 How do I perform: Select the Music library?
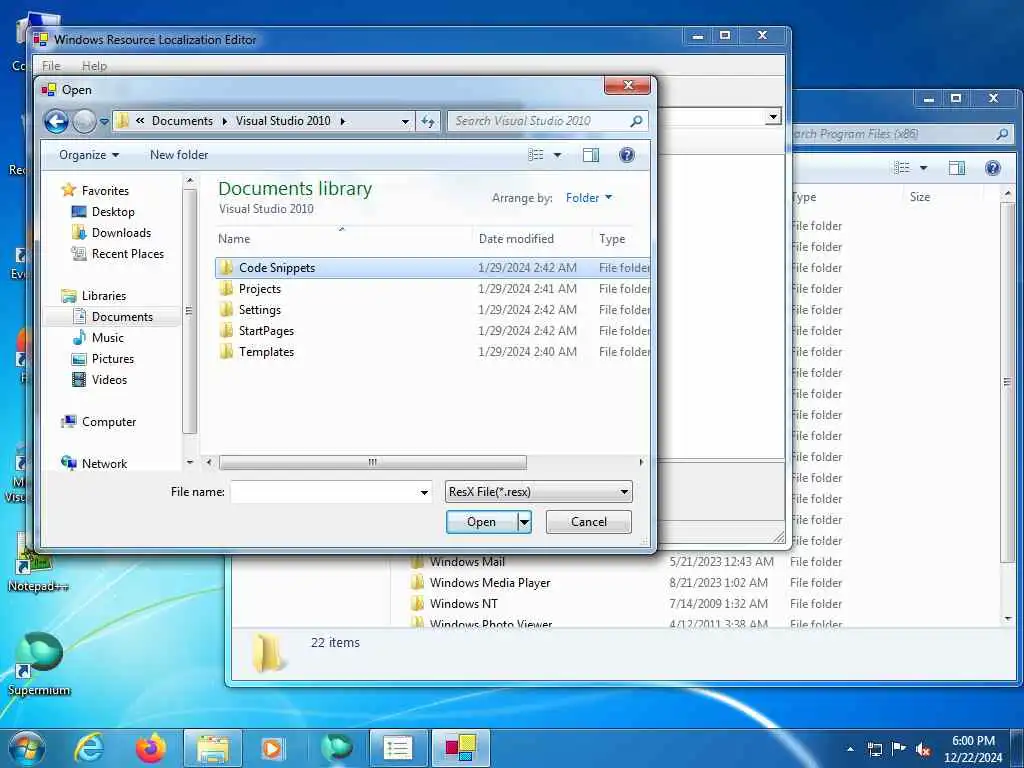click(107, 338)
